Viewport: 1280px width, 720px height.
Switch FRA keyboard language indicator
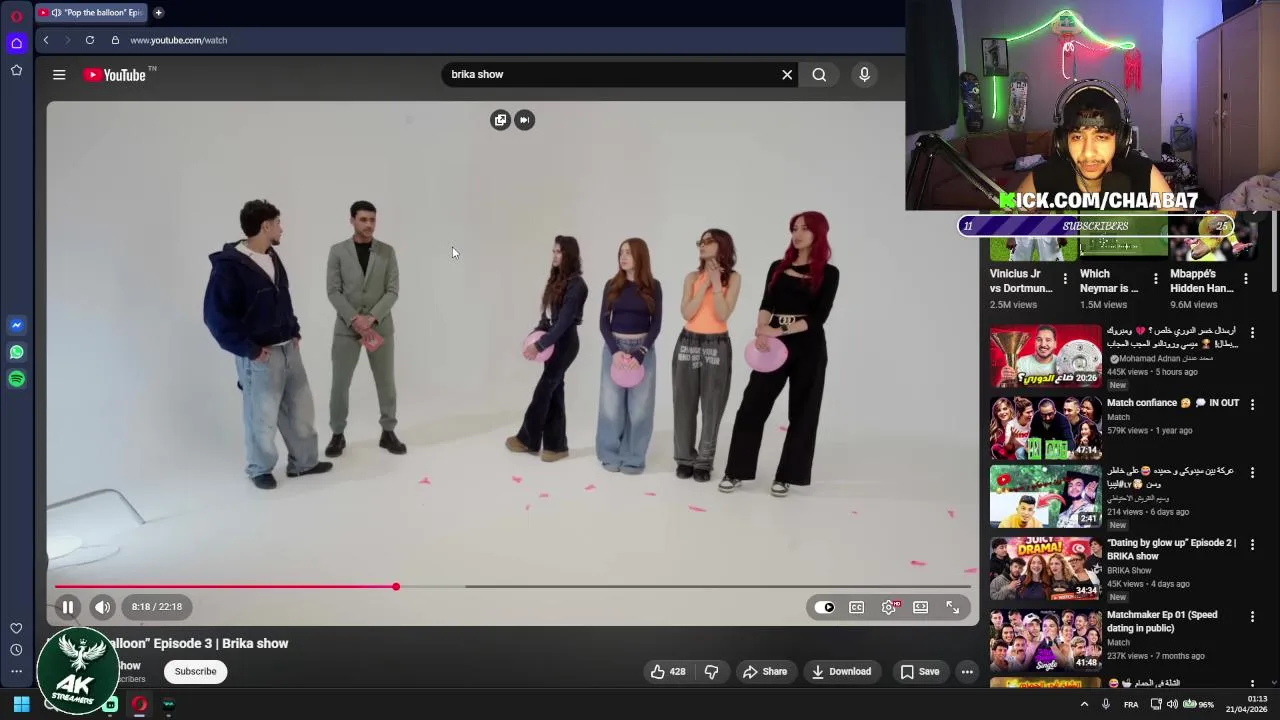pos(1131,704)
